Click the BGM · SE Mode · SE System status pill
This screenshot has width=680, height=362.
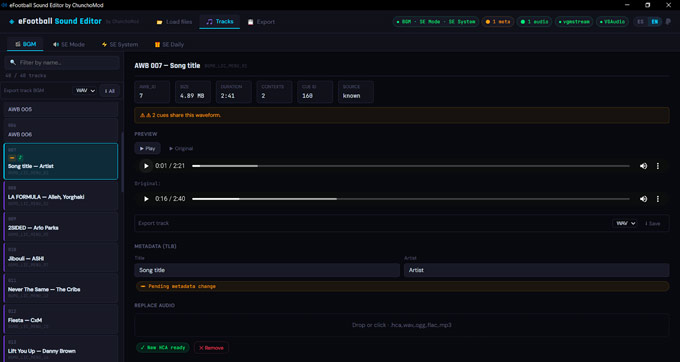(436, 22)
